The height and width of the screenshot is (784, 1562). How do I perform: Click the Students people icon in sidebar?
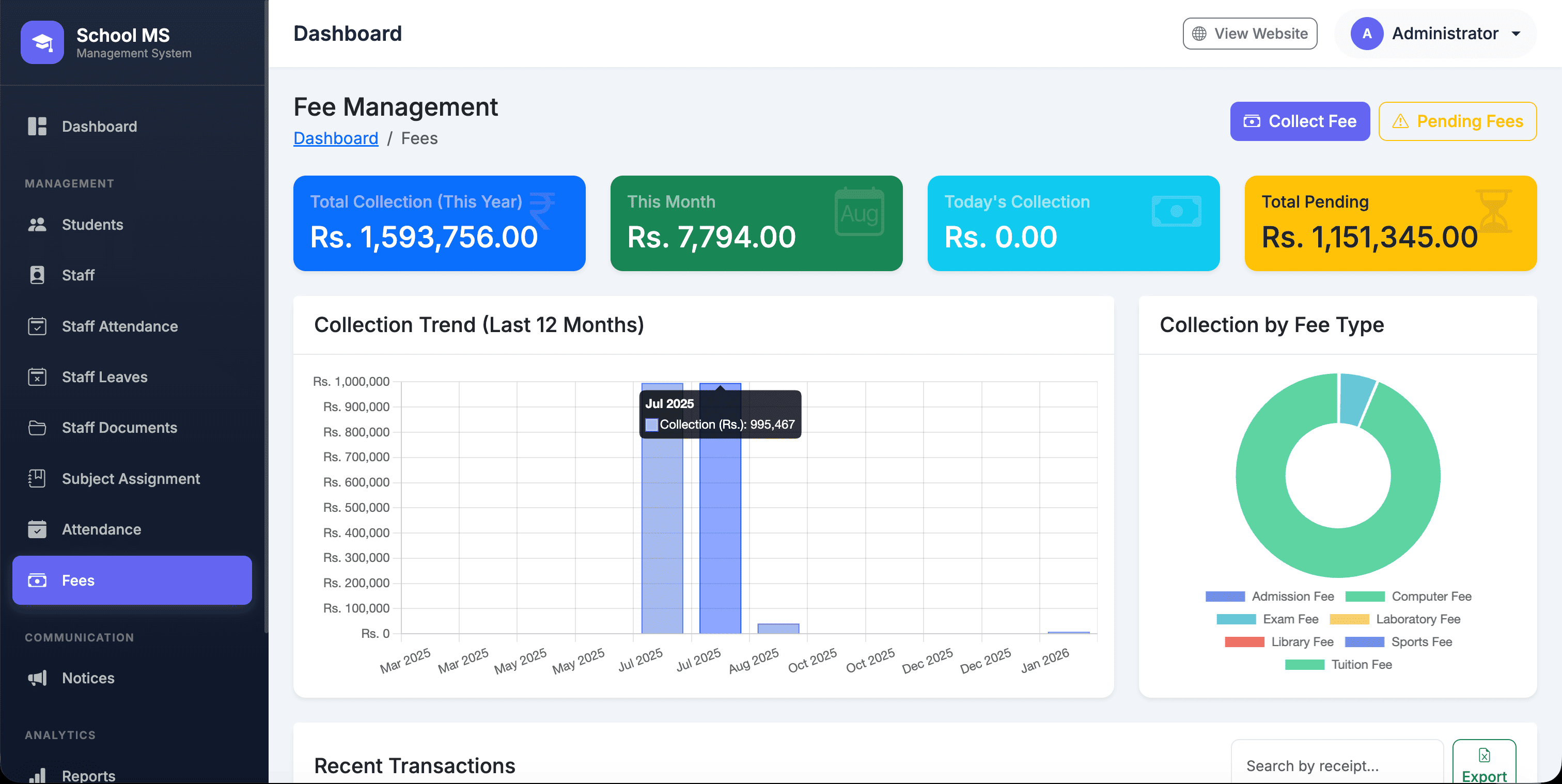coord(37,224)
